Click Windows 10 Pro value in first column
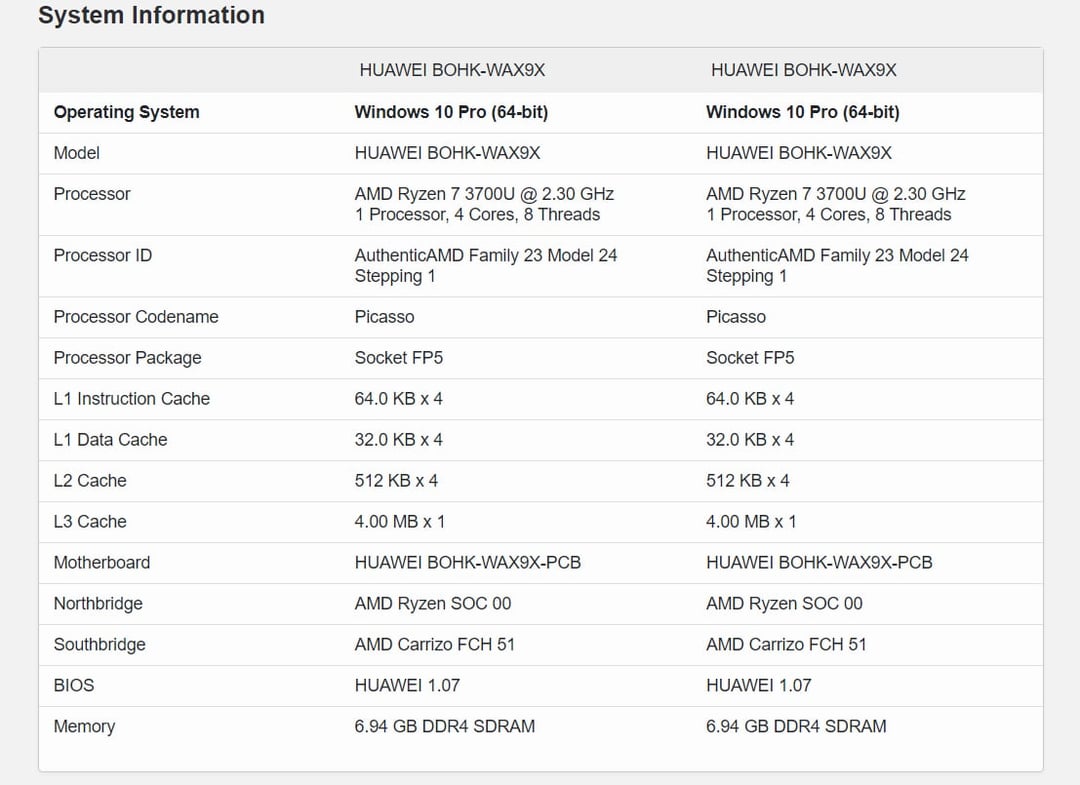Screen dimensions: 1080x785 451,112
